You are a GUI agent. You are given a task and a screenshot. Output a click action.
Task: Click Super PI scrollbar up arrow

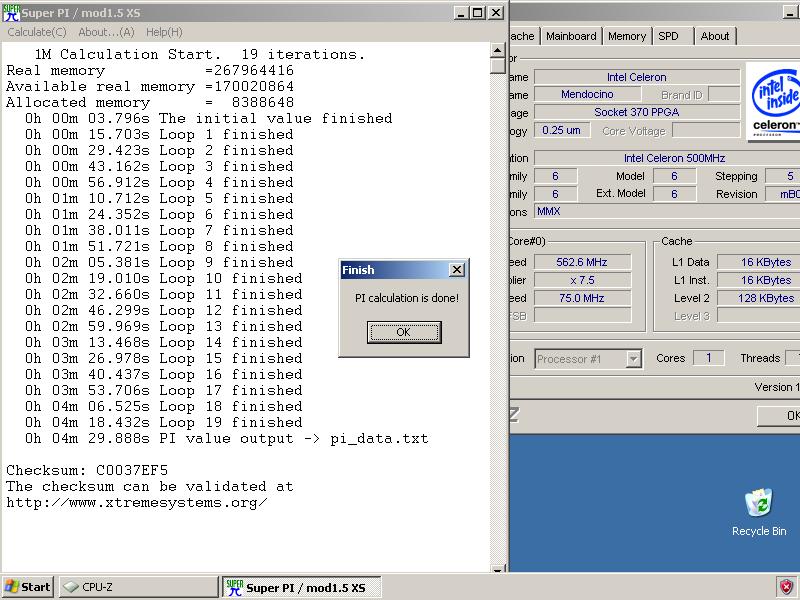[x=497, y=50]
